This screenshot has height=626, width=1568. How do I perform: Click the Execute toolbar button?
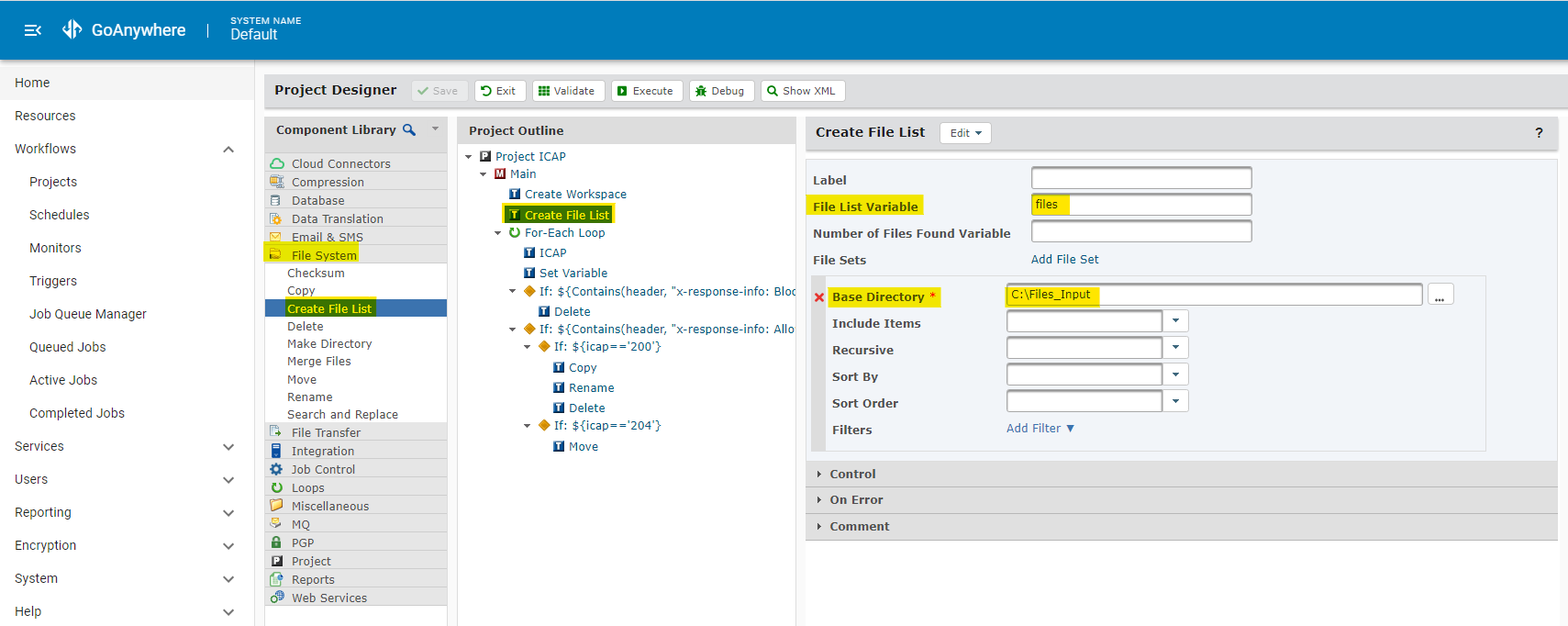click(647, 91)
